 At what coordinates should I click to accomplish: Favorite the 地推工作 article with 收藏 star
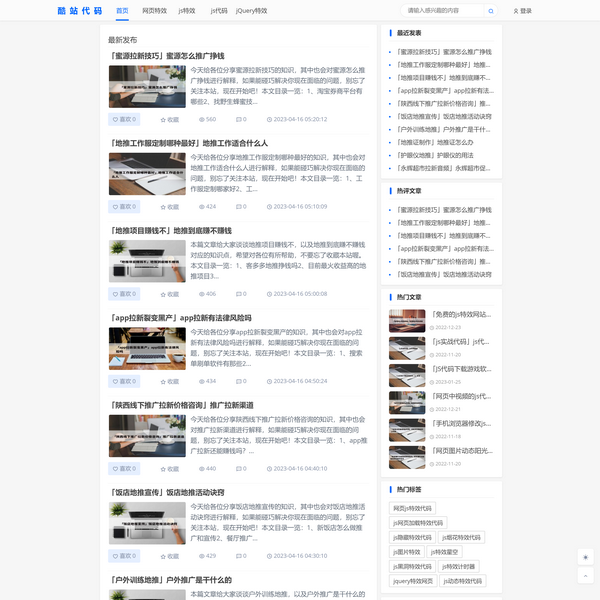click(168, 207)
